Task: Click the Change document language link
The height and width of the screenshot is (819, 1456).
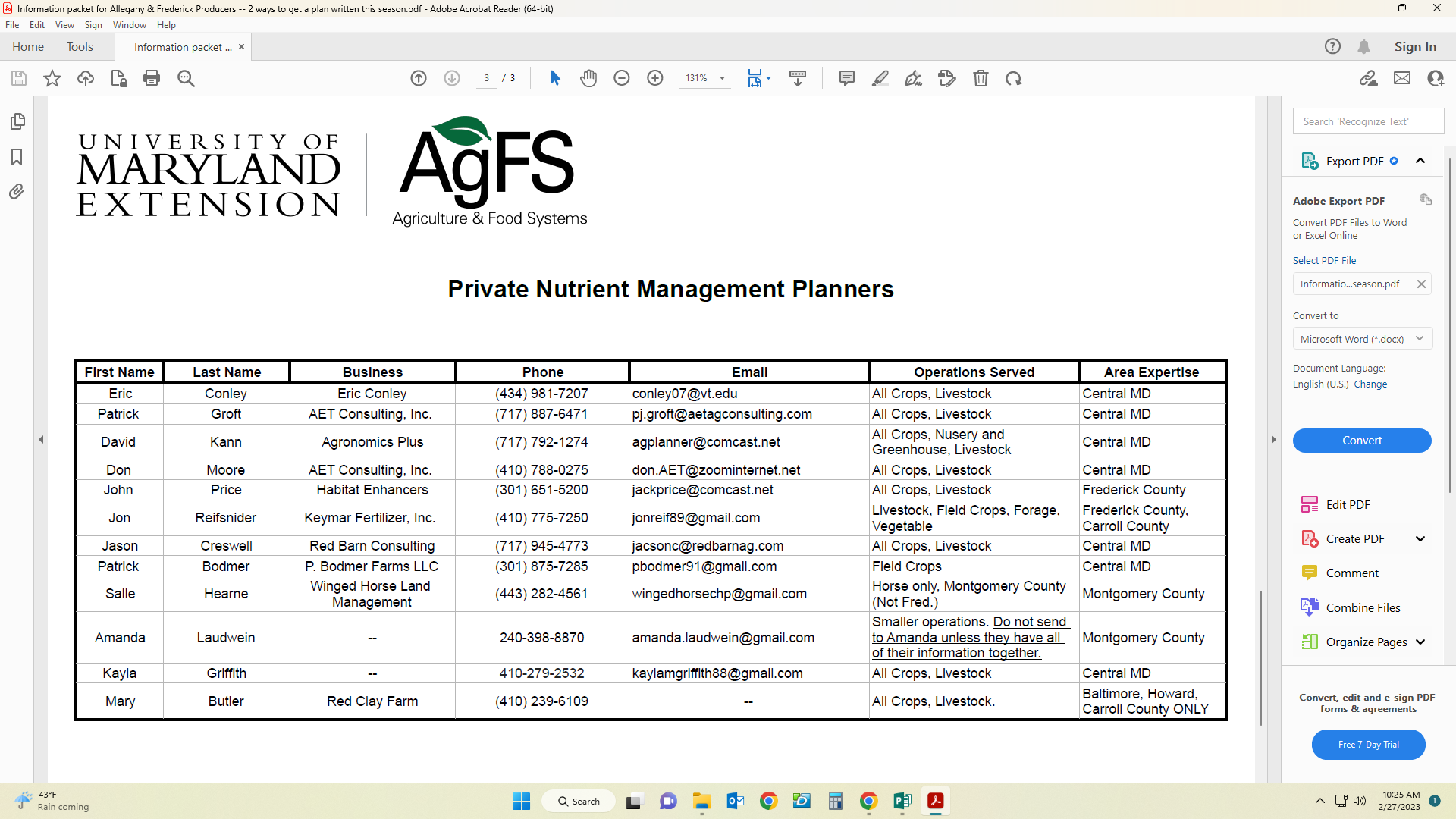Action: coord(1370,384)
